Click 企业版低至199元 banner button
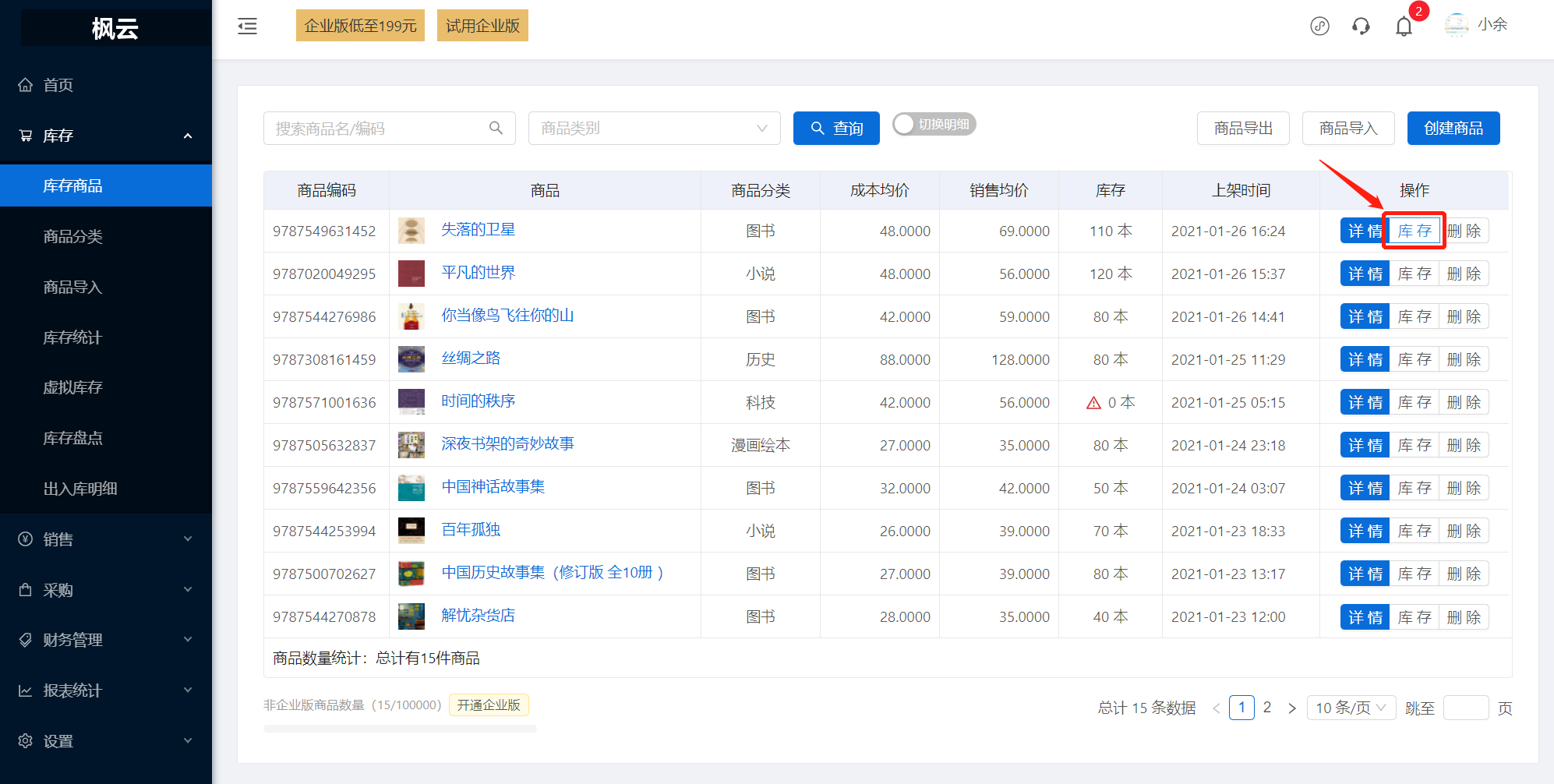The image size is (1554, 784). pyautogui.click(x=360, y=26)
